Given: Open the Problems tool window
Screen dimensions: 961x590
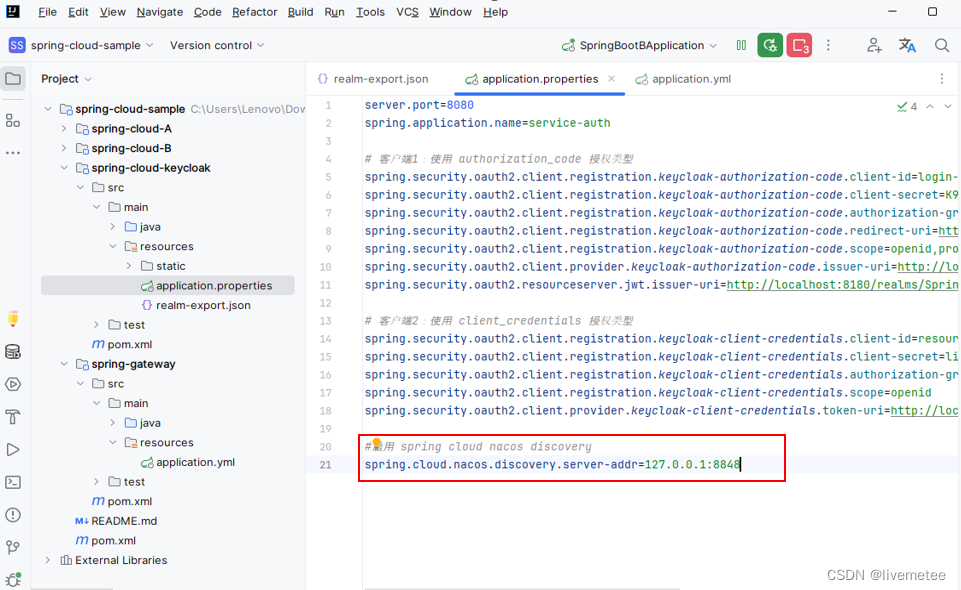Looking at the screenshot, I should click(13, 515).
